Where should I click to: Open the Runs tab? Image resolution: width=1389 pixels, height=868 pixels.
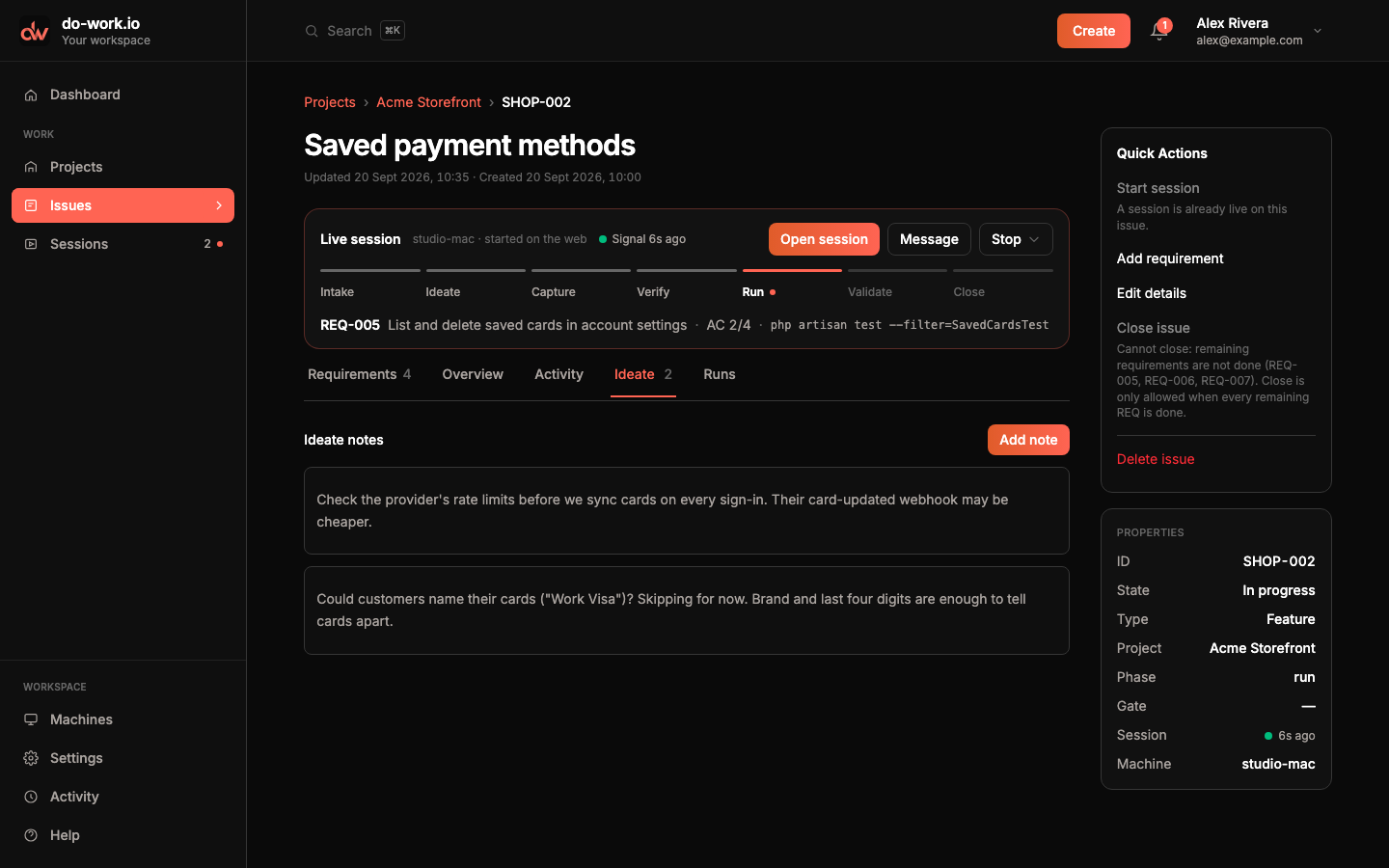[x=720, y=374]
